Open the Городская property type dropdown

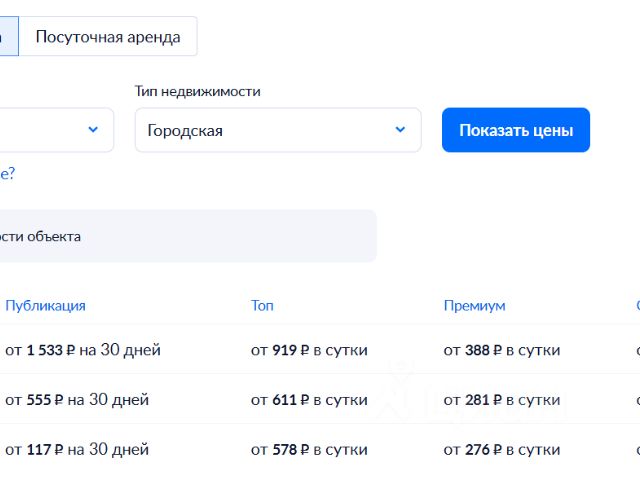point(277,130)
